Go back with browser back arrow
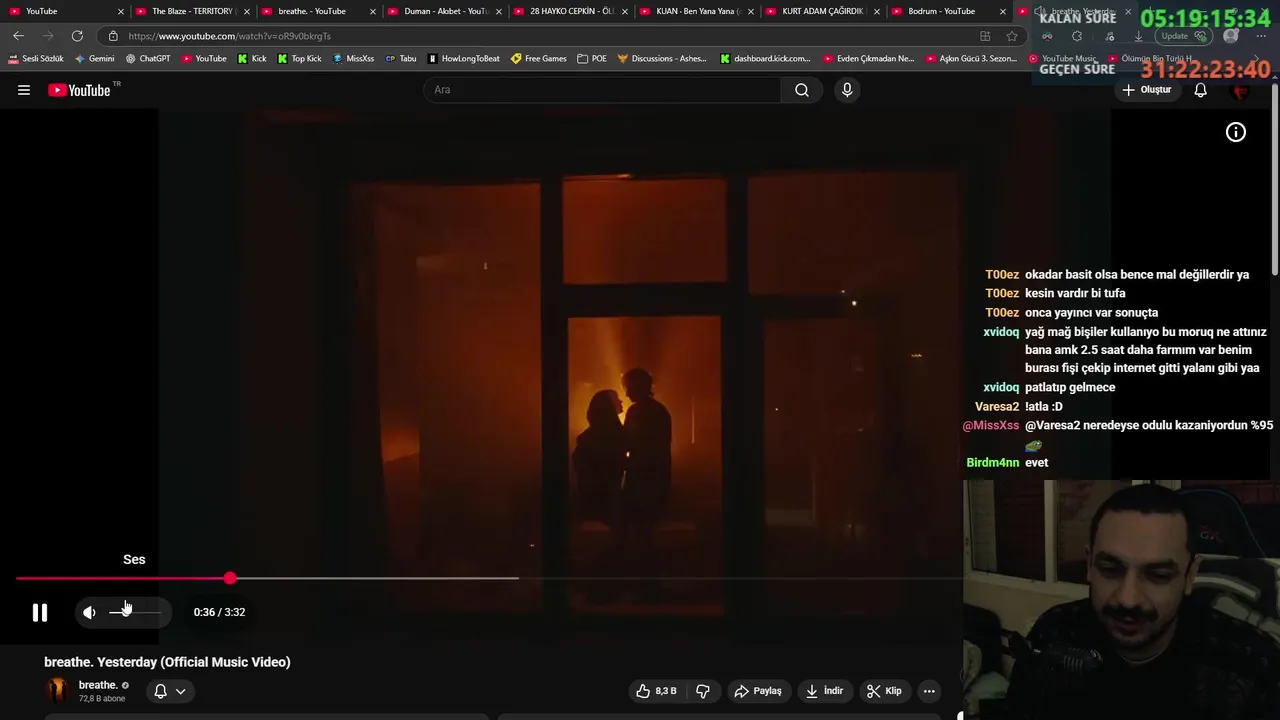1280x720 pixels. [x=18, y=36]
